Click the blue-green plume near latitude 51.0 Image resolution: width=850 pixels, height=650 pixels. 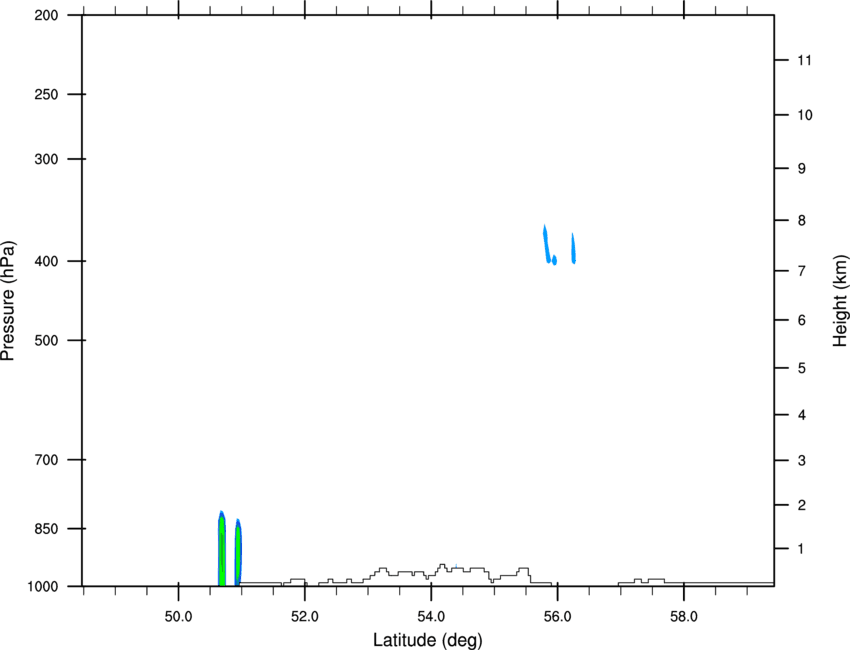tap(238, 553)
